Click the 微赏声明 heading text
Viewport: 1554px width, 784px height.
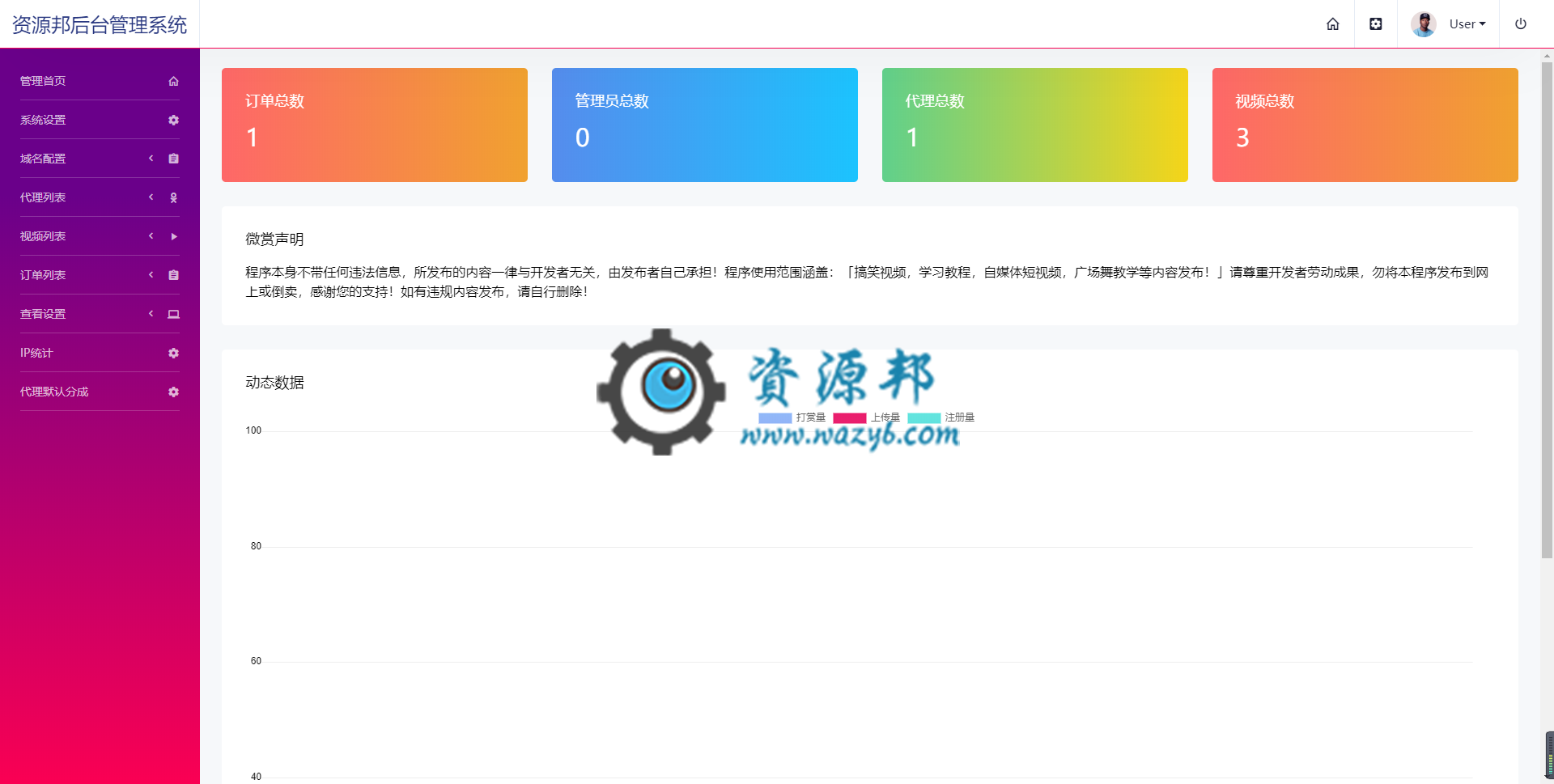point(274,239)
